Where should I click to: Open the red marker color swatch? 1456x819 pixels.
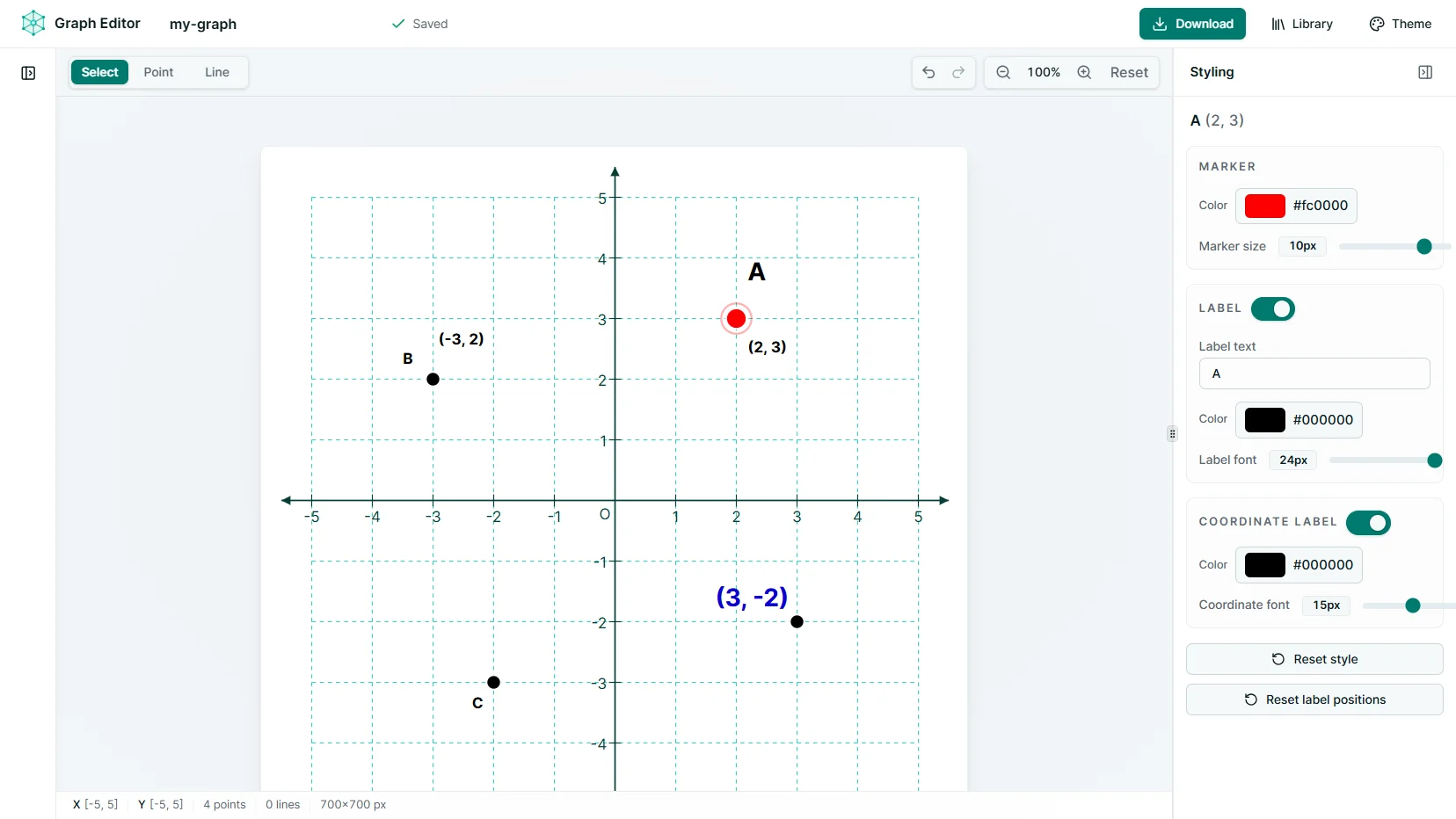click(1264, 206)
